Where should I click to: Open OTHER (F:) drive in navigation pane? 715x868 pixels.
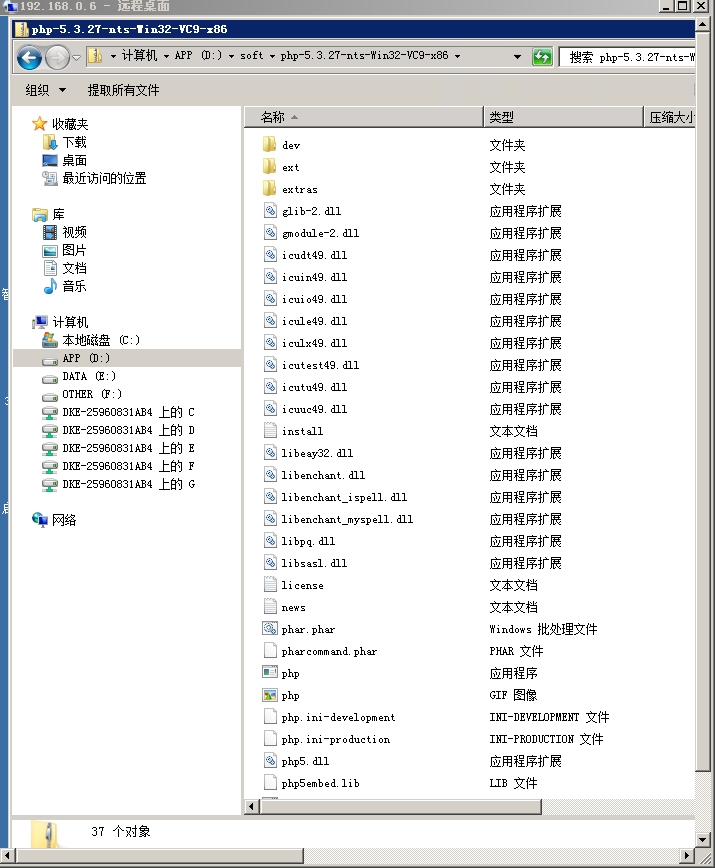[92, 394]
